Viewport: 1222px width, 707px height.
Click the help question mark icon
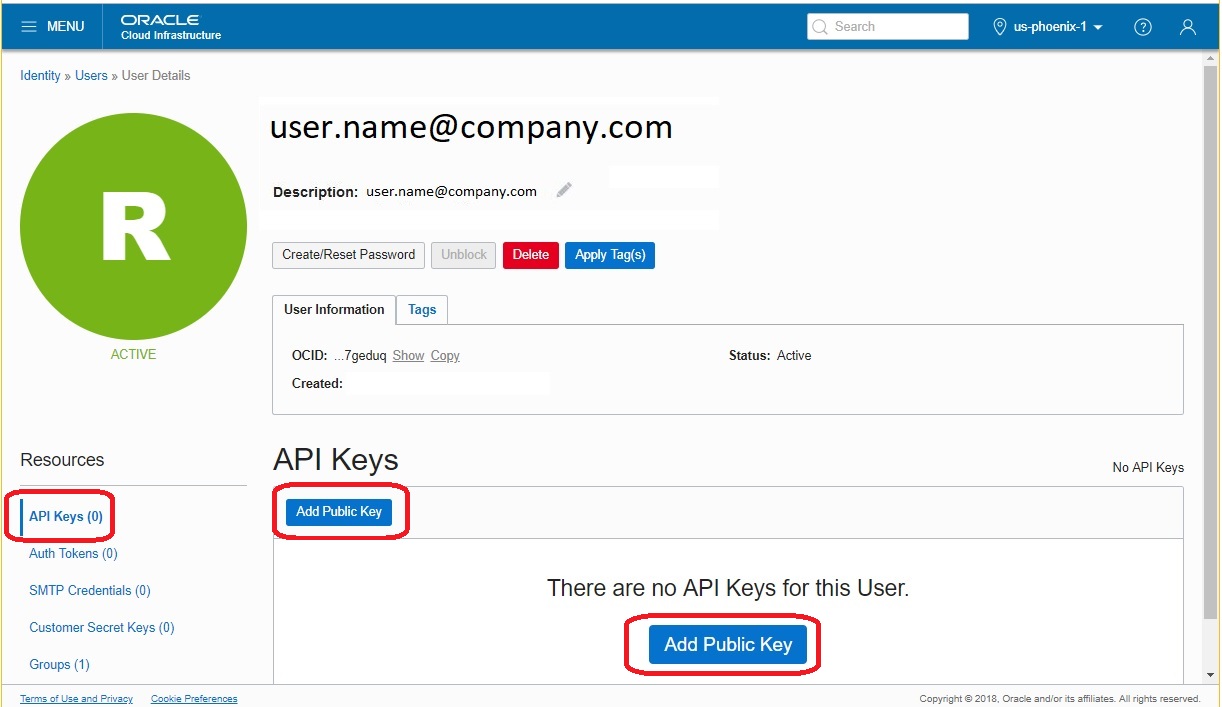[1143, 26]
